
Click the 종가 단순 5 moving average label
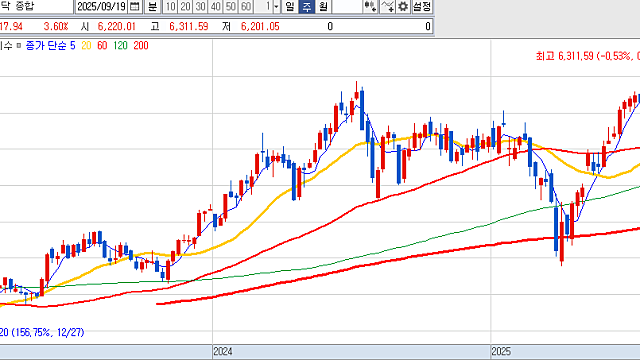pyautogui.click(x=51, y=46)
